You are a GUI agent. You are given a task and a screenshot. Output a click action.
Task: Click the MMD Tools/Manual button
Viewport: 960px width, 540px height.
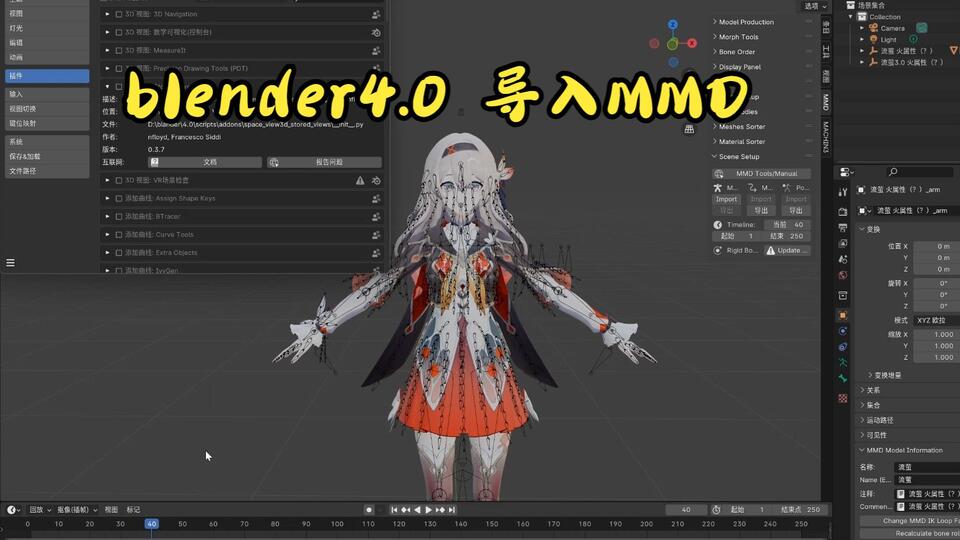click(761, 174)
